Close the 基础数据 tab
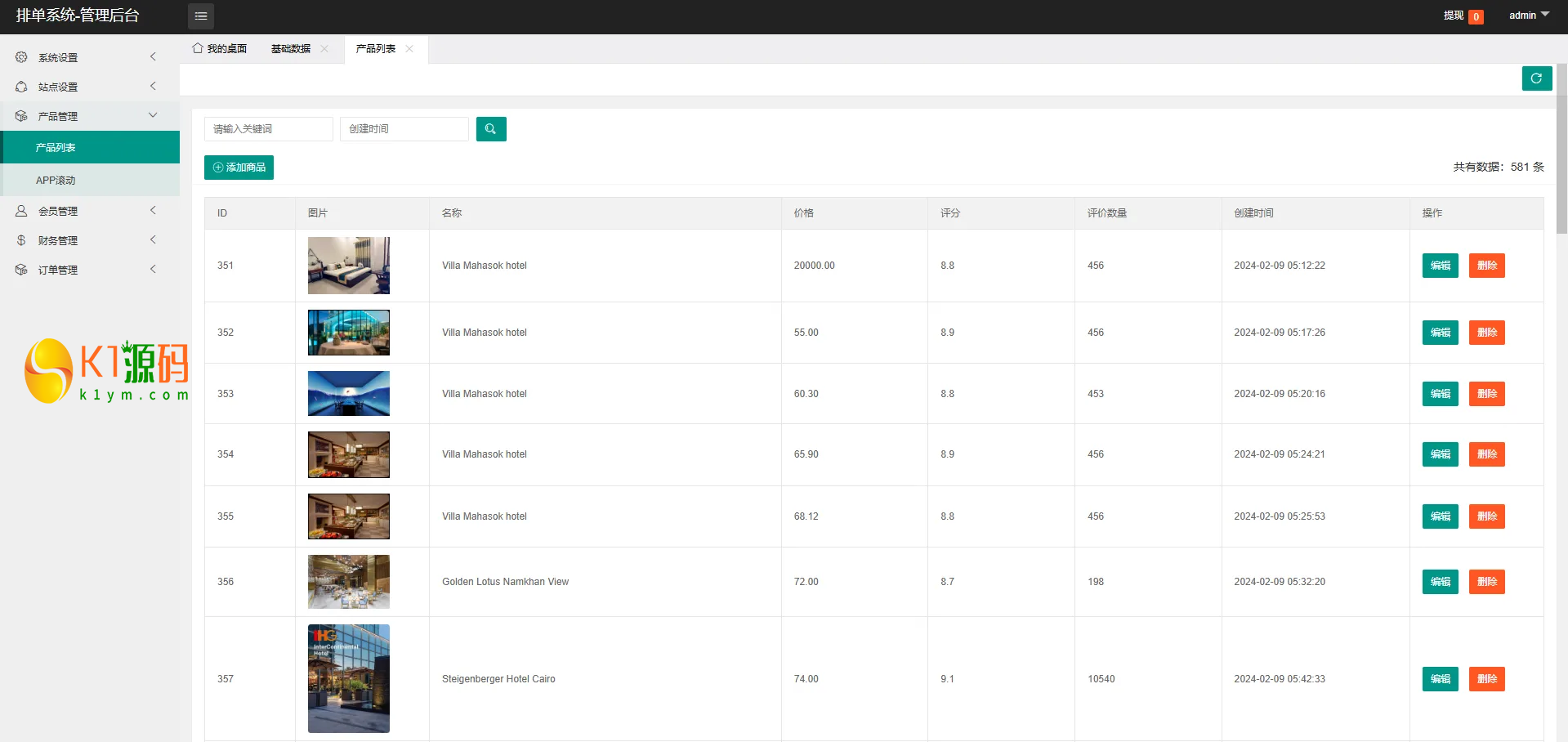The height and width of the screenshot is (742, 1568). click(x=324, y=49)
